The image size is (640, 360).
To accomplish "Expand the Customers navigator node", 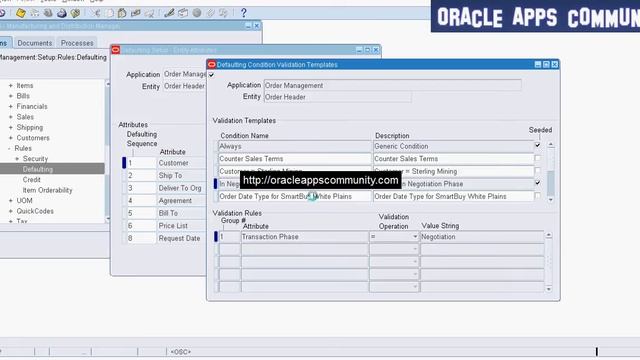I will click(11, 138).
